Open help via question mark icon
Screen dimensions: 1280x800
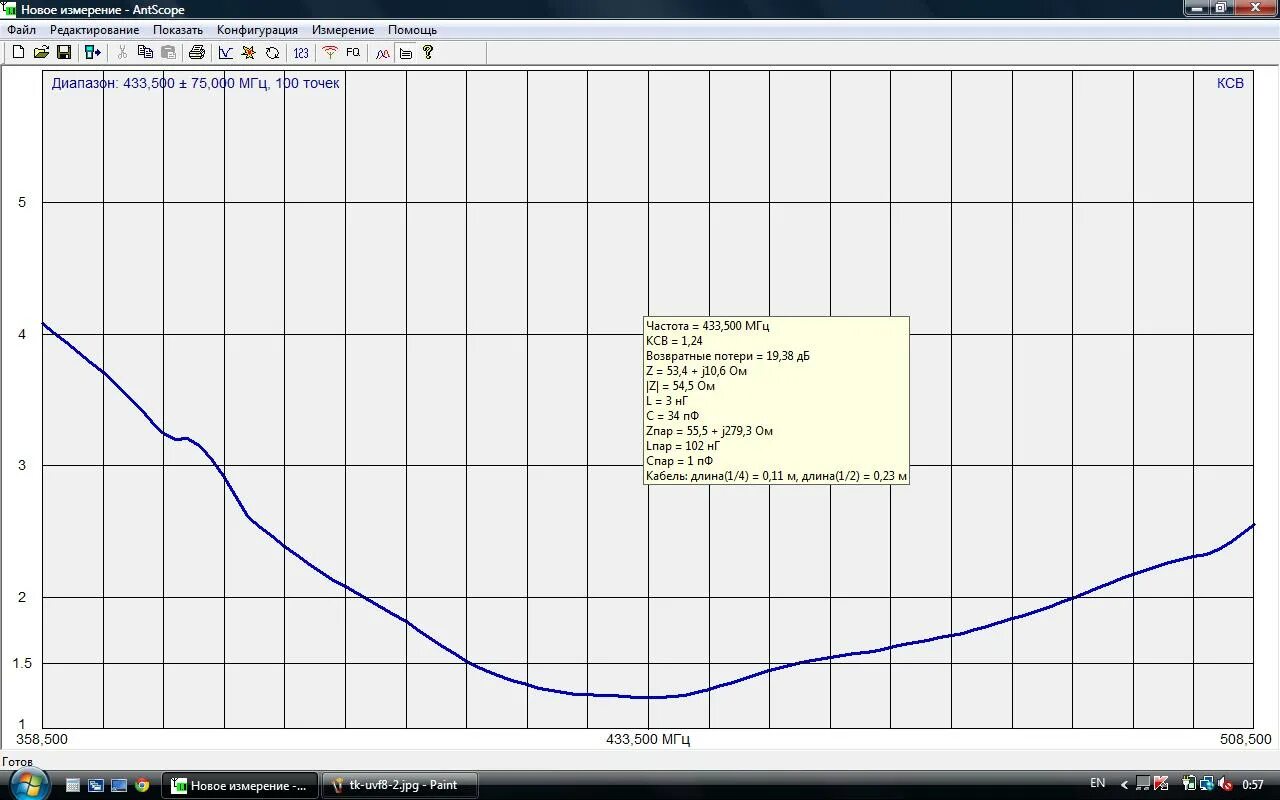[x=428, y=52]
